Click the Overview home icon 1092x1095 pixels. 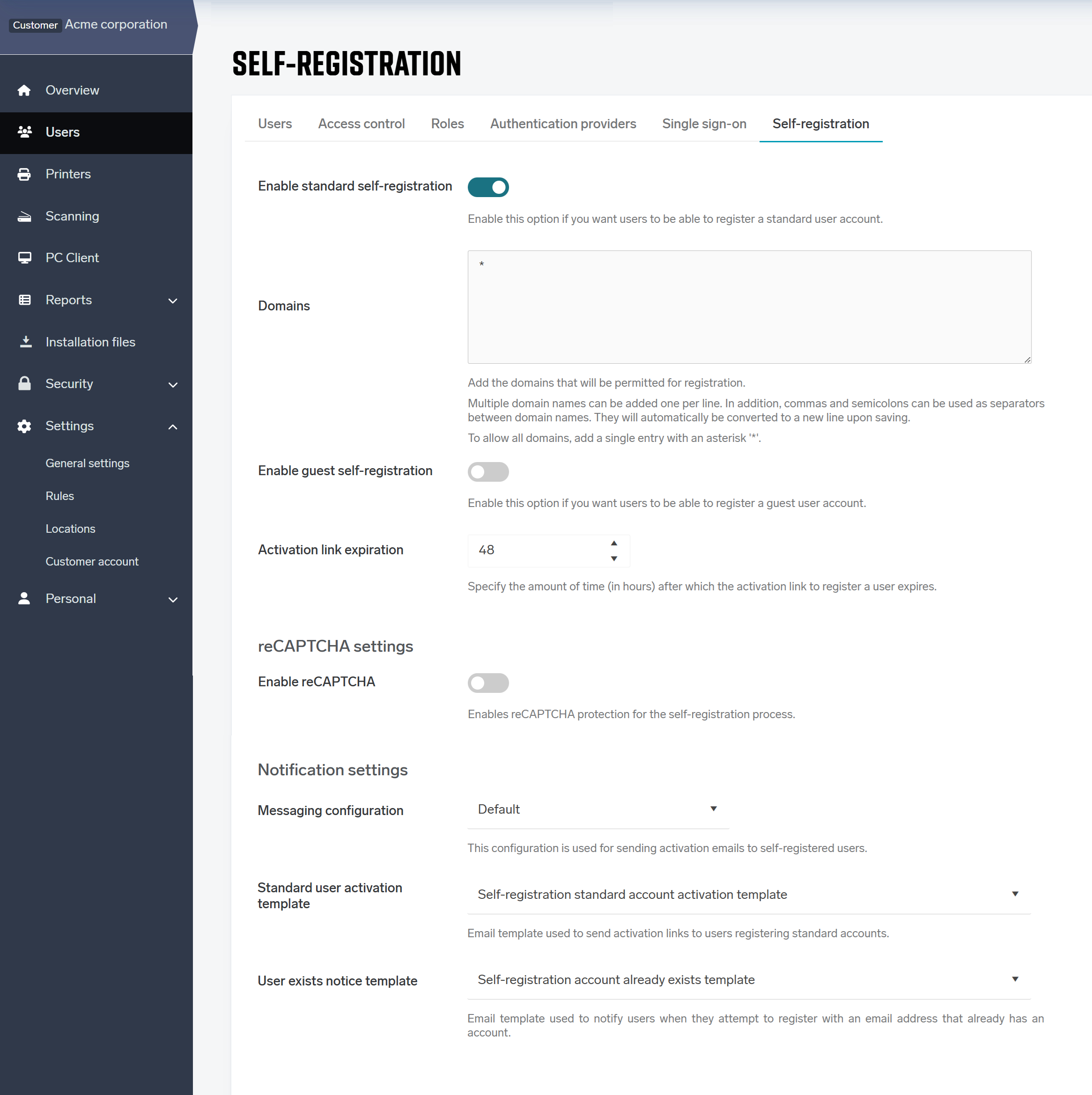point(24,90)
